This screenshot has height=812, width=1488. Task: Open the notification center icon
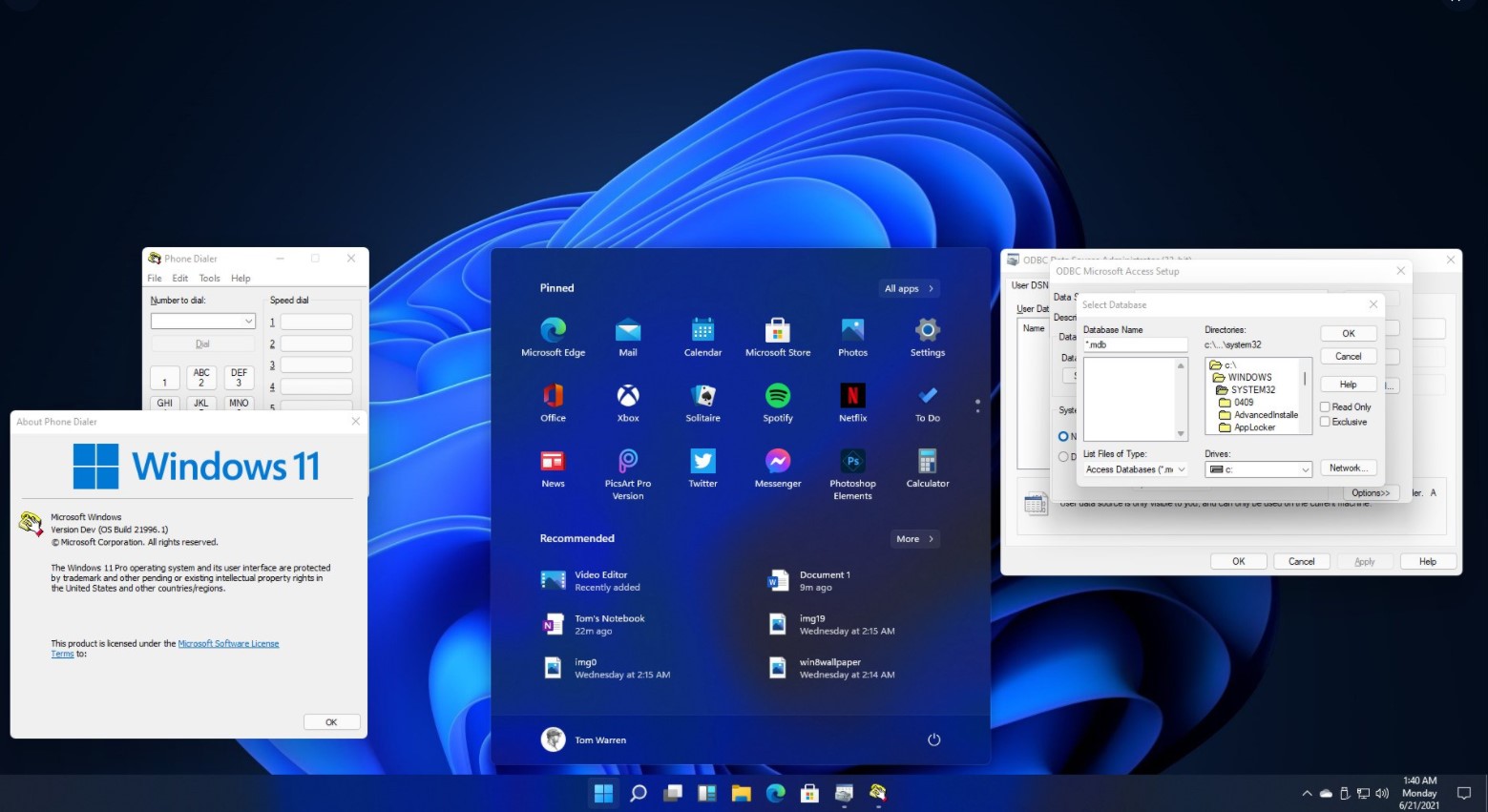[1464, 793]
